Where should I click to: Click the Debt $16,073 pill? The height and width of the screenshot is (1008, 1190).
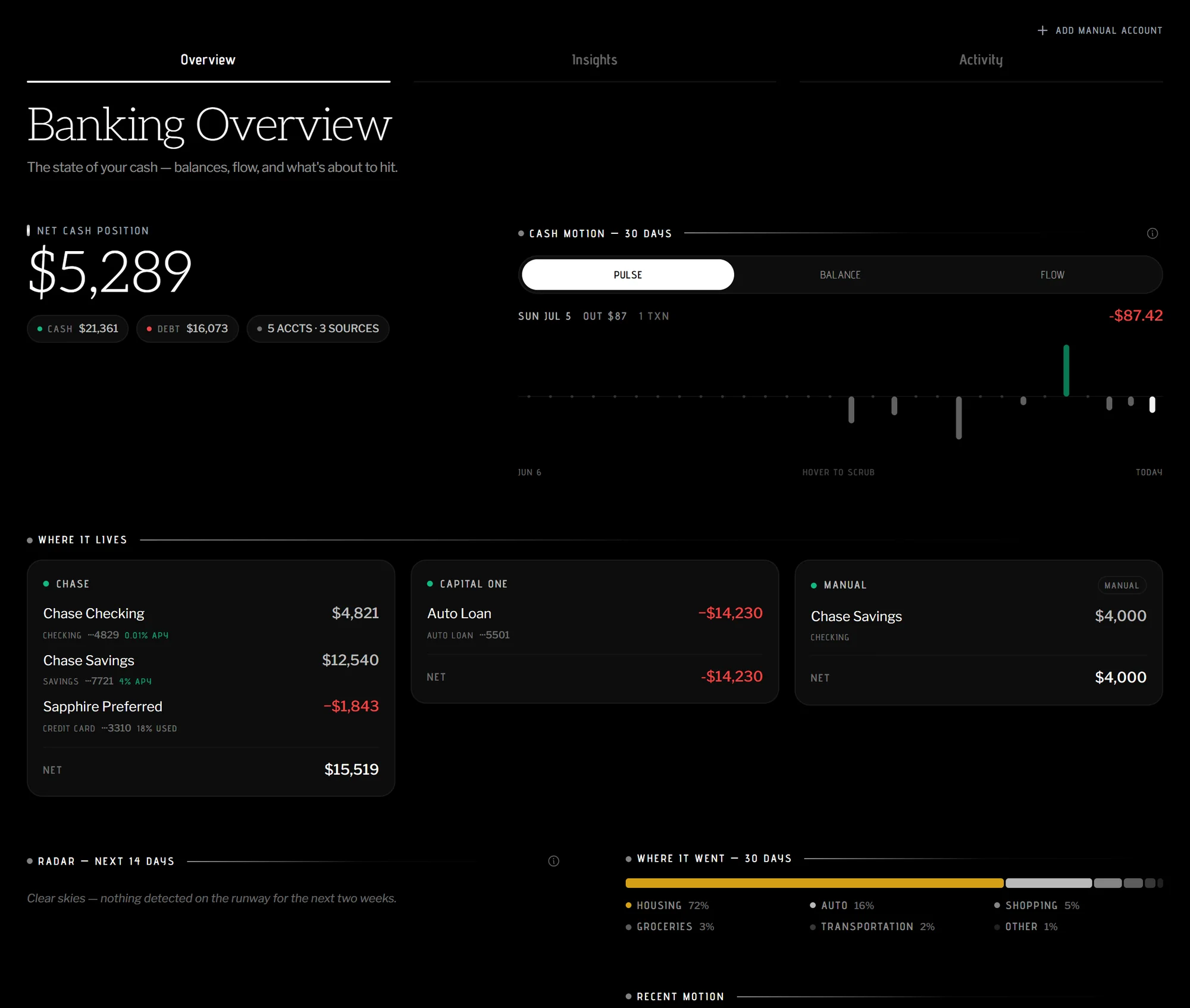tap(187, 328)
